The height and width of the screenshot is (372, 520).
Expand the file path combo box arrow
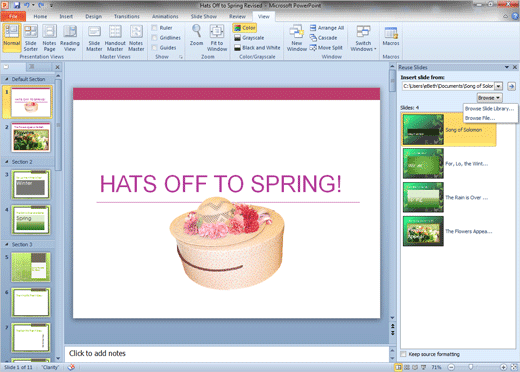498,86
